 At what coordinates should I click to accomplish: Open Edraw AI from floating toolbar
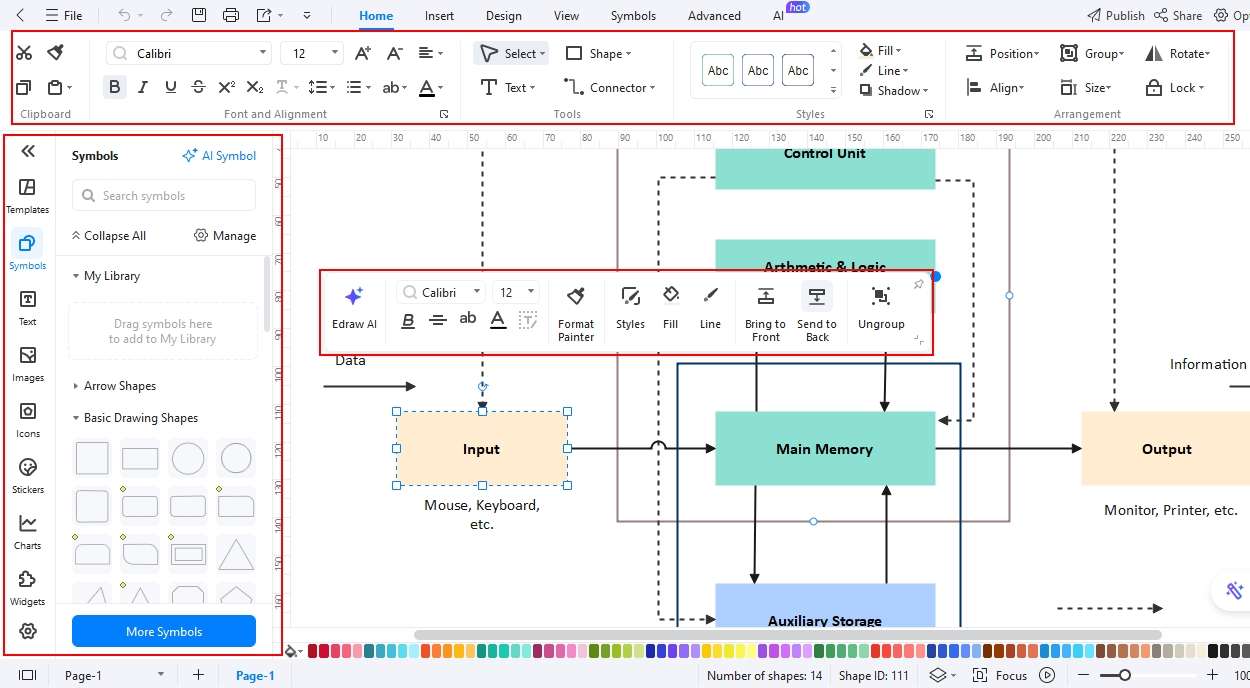pos(354,308)
